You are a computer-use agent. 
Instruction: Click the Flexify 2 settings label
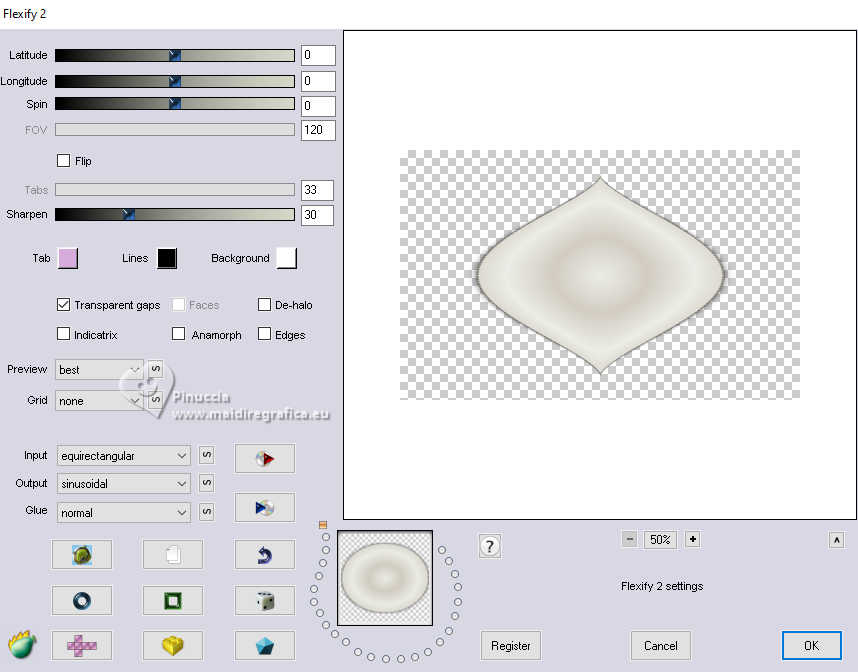coord(662,586)
